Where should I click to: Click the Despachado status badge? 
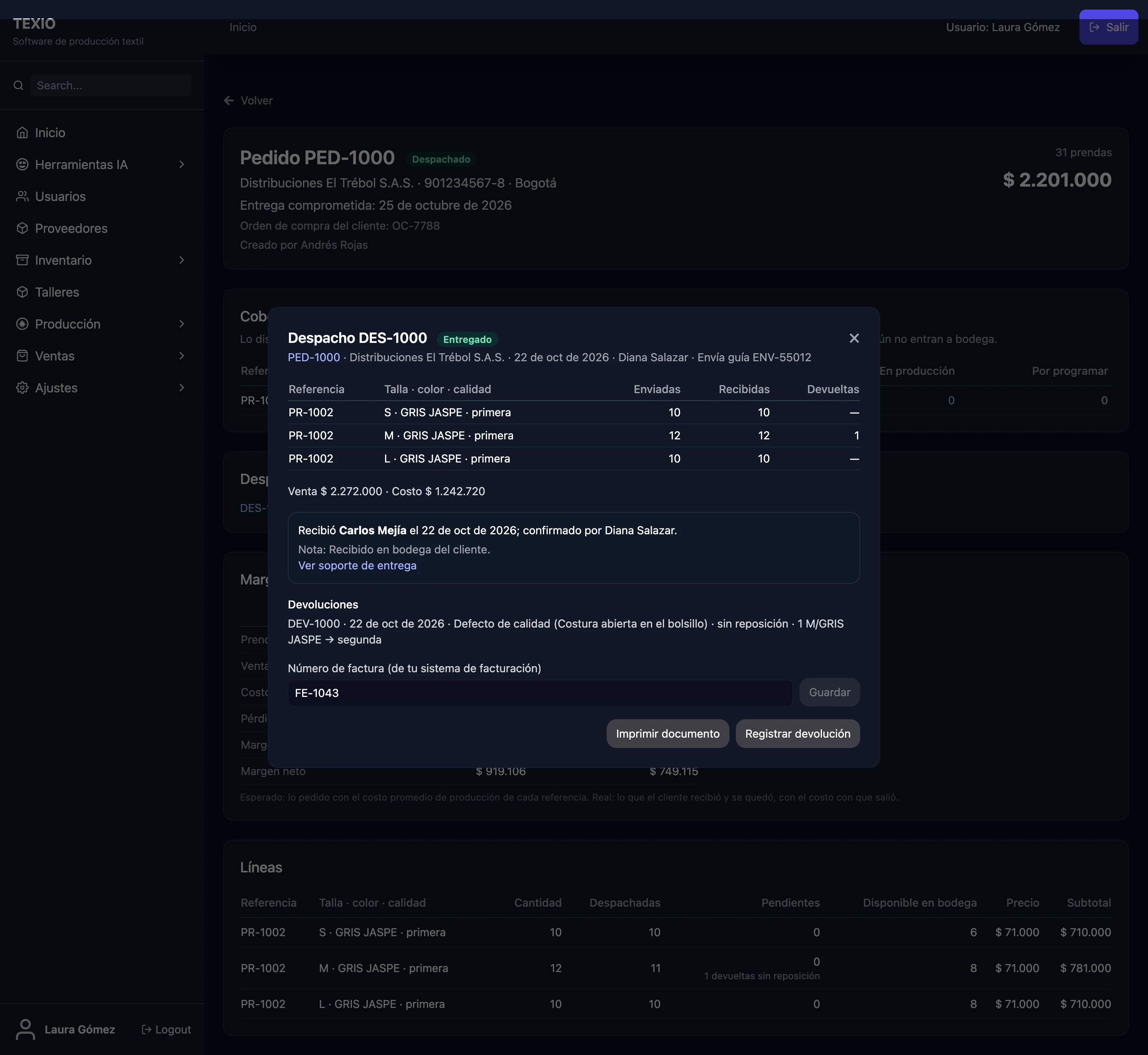tap(441, 159)
